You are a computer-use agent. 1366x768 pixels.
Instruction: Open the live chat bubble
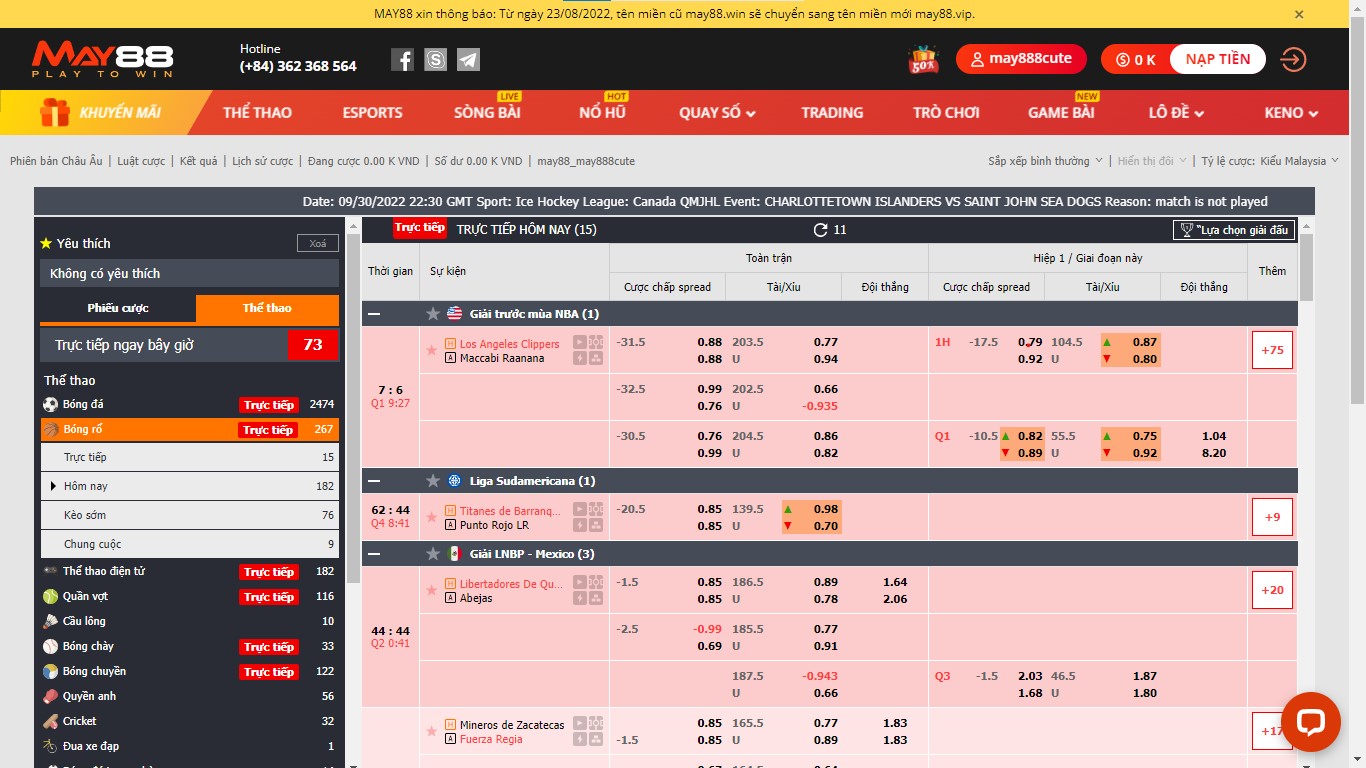[x=1310, y=722]
